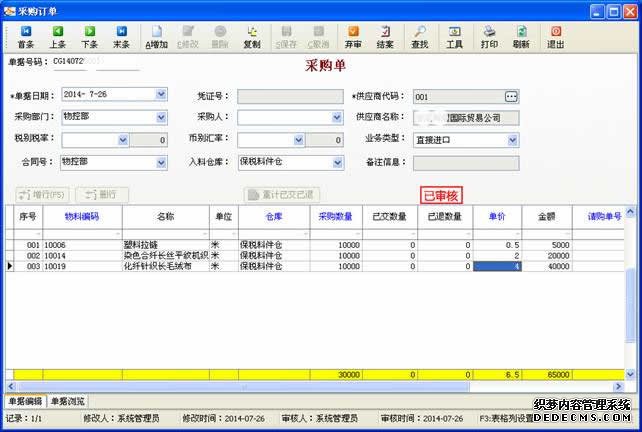Jump to last record (末条)
Screen dimensions: 642x432
[120, 37]
